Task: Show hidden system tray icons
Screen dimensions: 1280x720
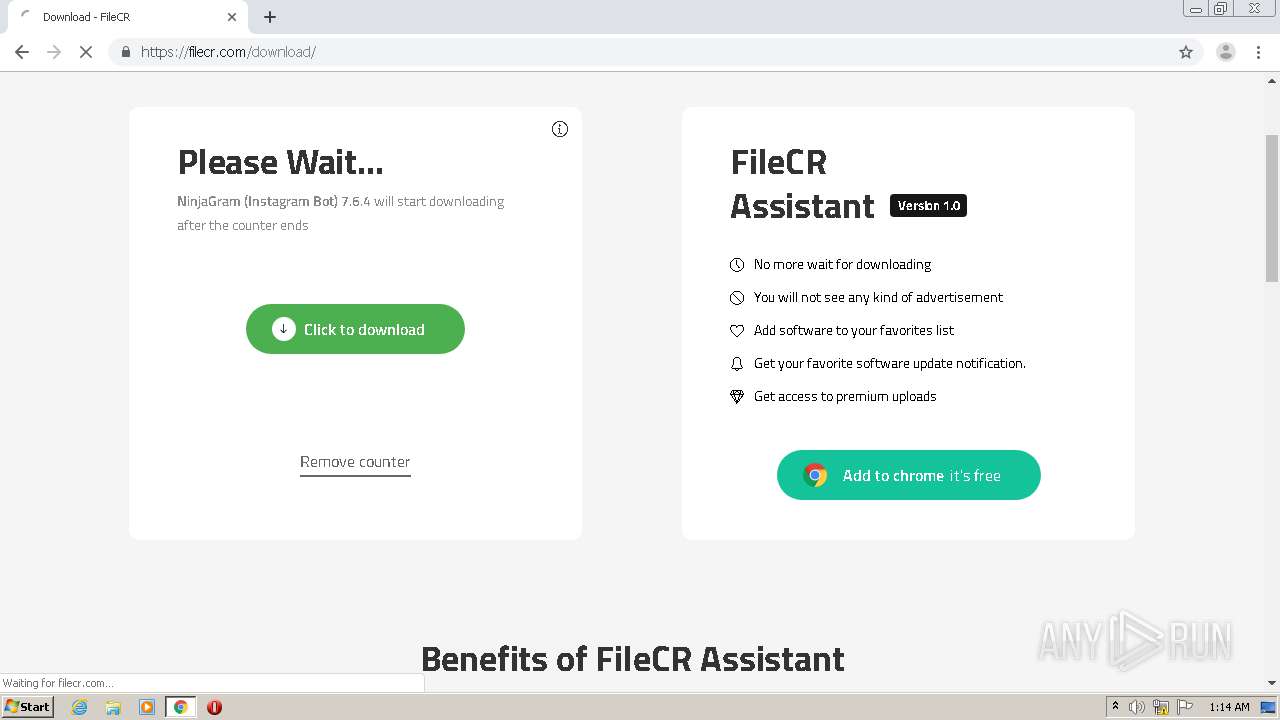Action: pyautogui.click(x=1115, y=707)
